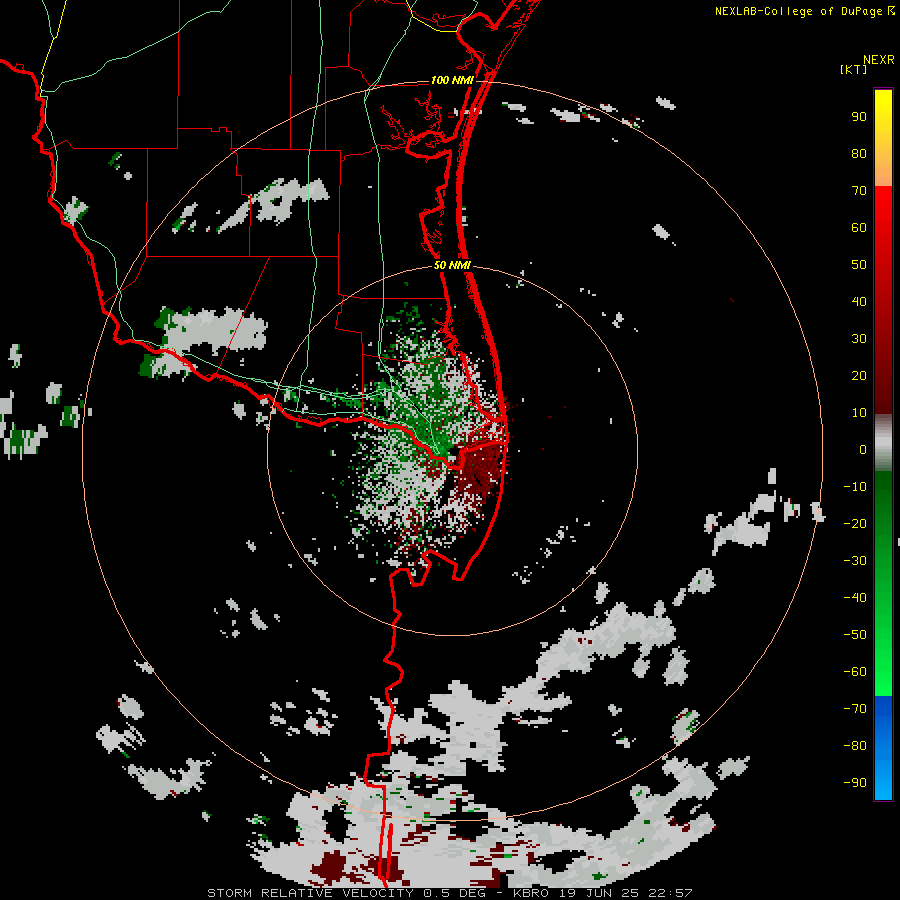Pick the gray zero-velocity segment of the scale
Screen dimensions: 900x900
(x=883, y=442)
